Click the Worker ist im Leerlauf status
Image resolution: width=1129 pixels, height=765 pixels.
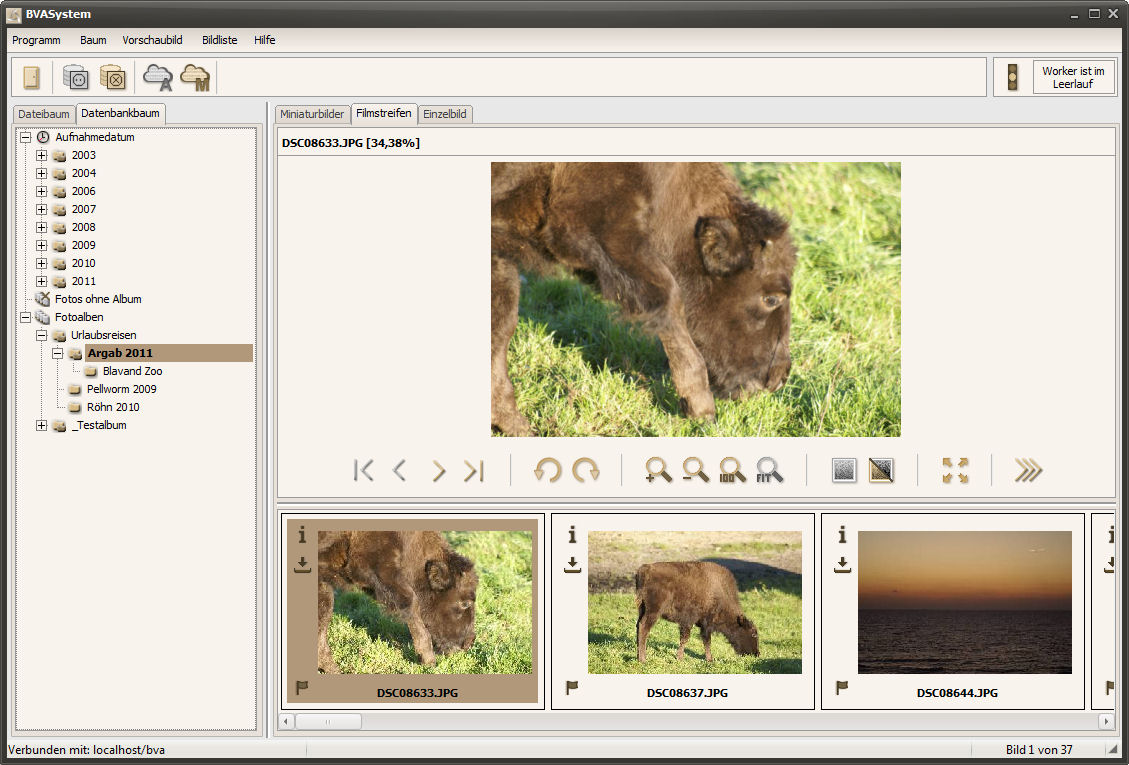point(1073,77)
